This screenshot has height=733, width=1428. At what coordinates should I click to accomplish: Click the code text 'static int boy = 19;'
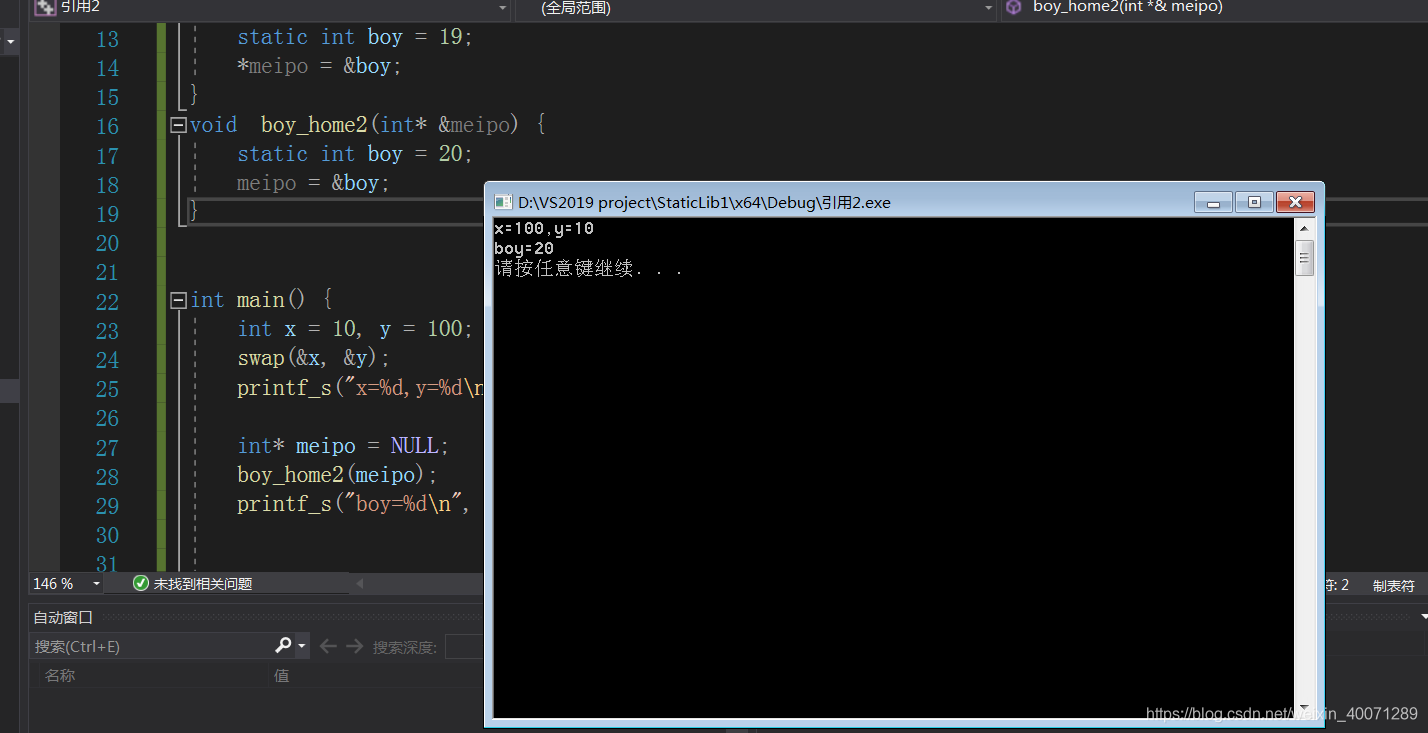click(355, 37)
